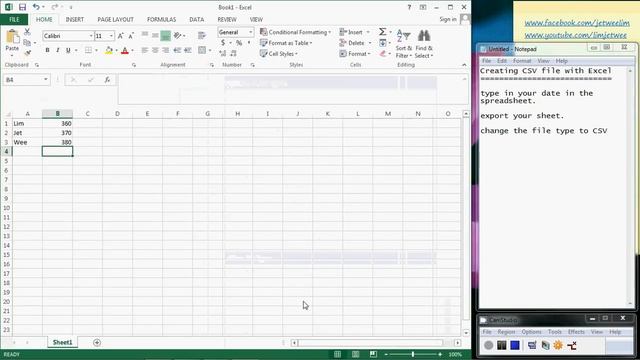The width and height of the screenshot is (640, 360).
Task: Select the Sheet1 worksheet tab
Action: pos(62,342)
